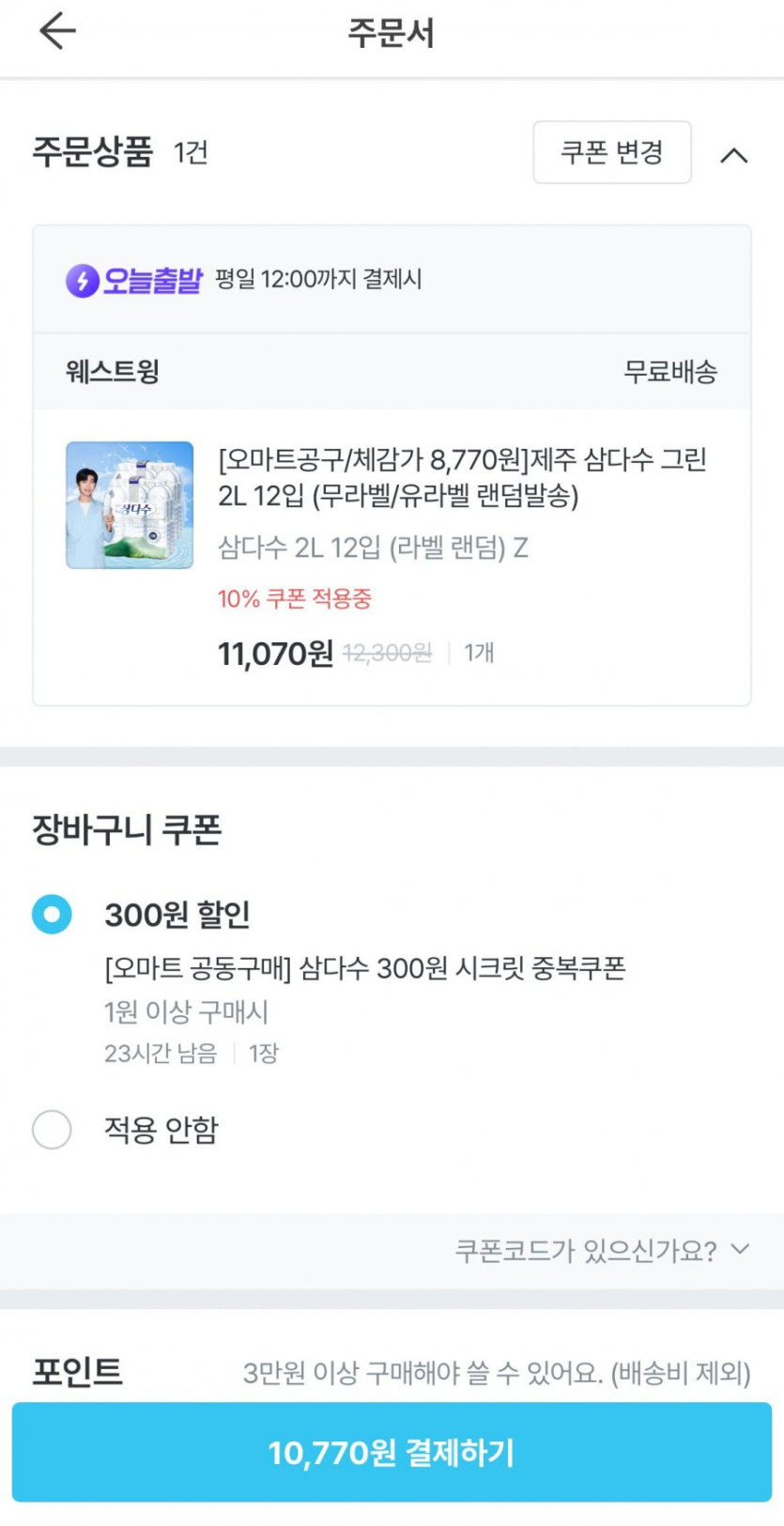
Task: Click the 삼다수 2L 12입 option text
Action: 373,547
